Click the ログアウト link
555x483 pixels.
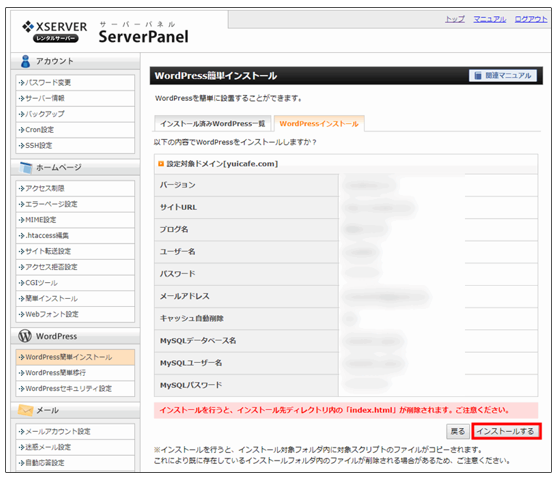tap(531, 19)
